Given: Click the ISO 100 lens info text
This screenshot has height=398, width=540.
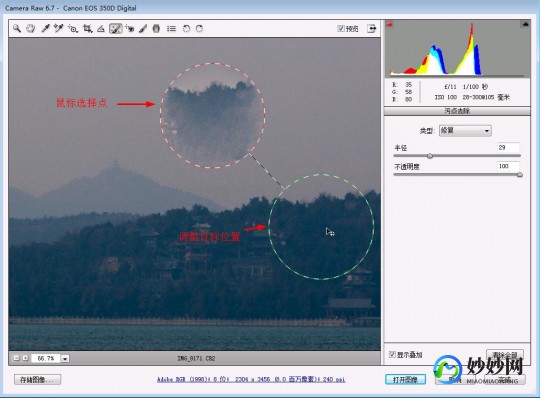Looking at the screenshot, I should tap(472, 97).
